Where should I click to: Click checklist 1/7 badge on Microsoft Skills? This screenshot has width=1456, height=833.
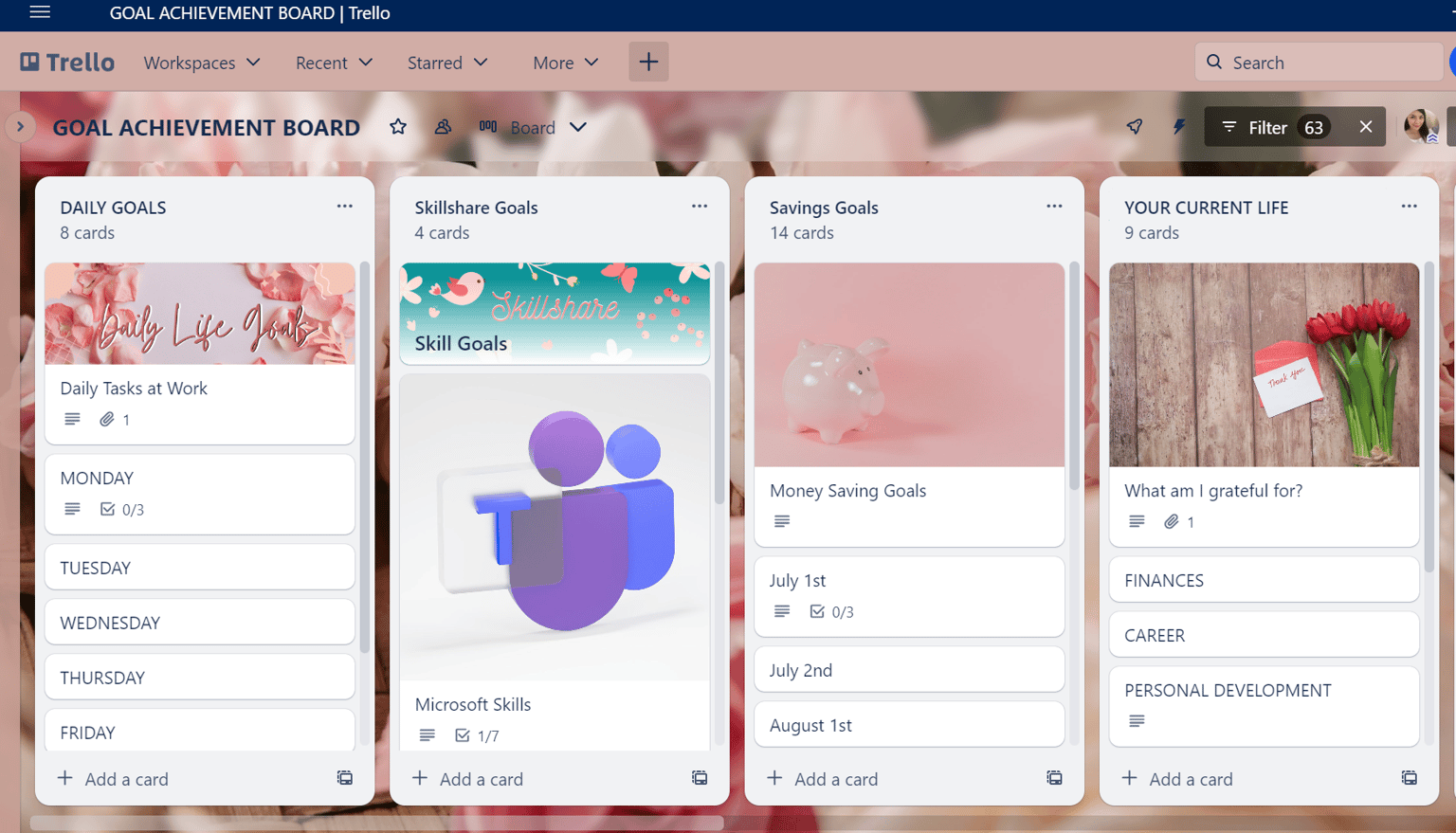(477, 735)
